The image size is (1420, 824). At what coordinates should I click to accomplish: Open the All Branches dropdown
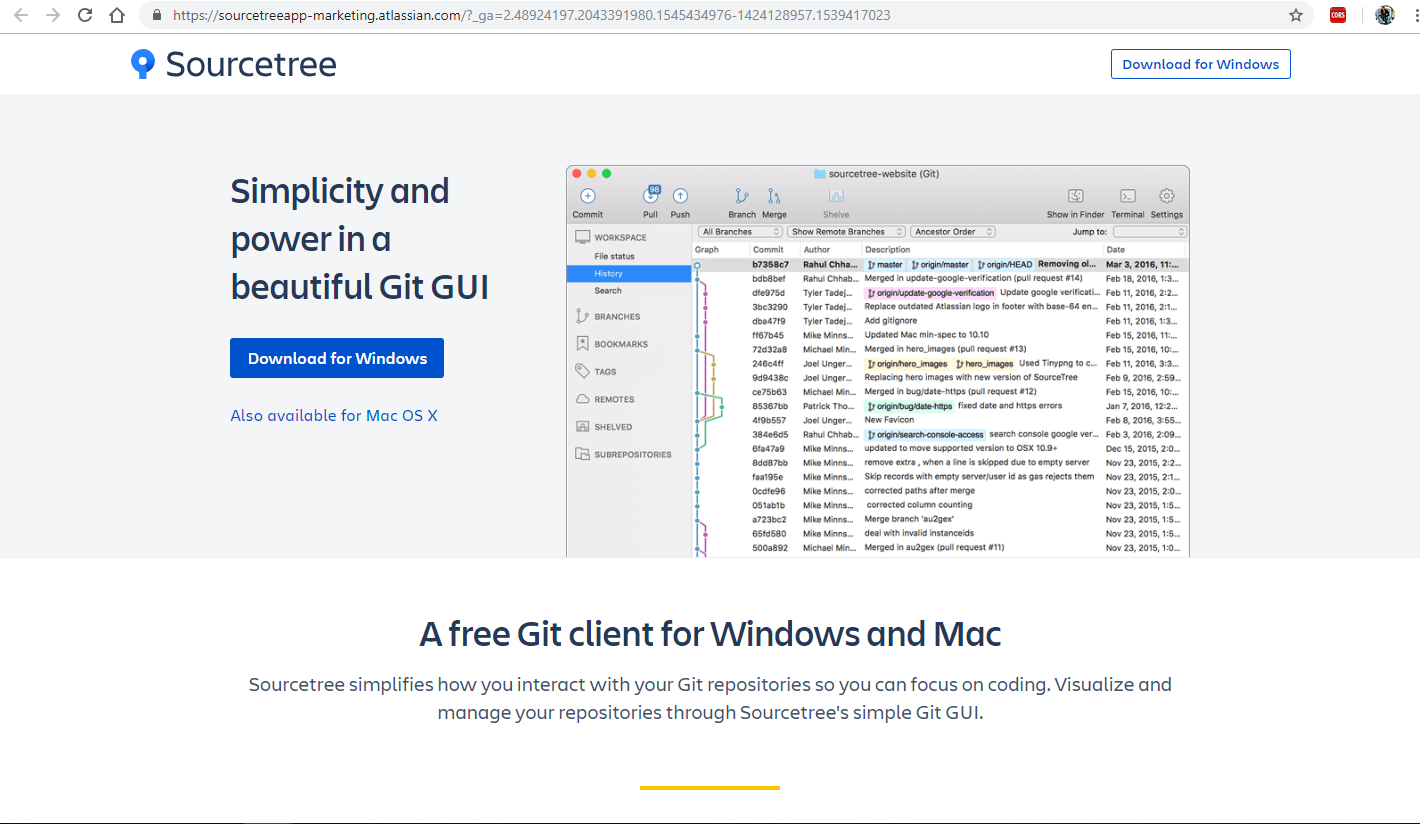point(740,231)
